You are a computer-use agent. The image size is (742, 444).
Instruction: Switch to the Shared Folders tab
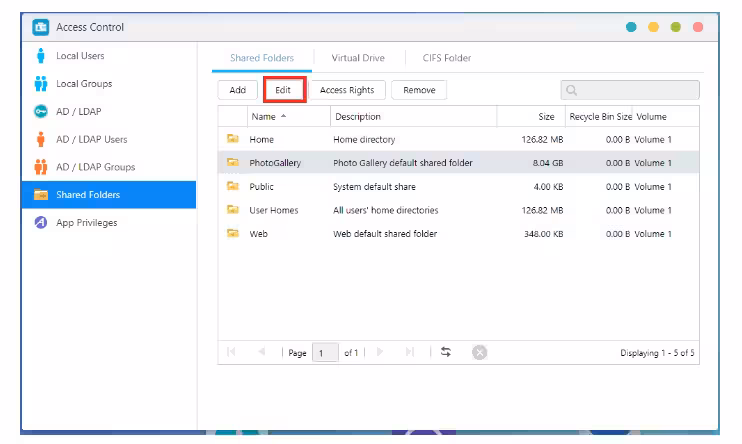pos(262,58)
